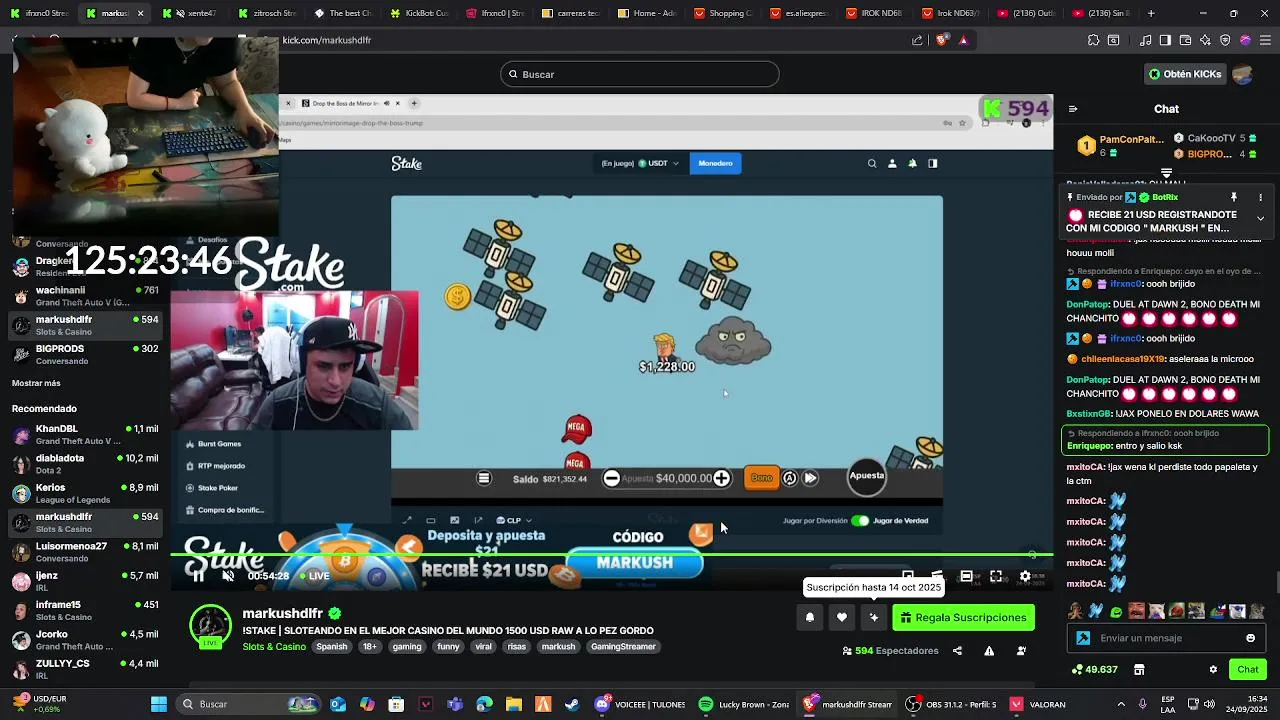
Task: Open chat settings gear icon
Action: (x=1213, y=670)
